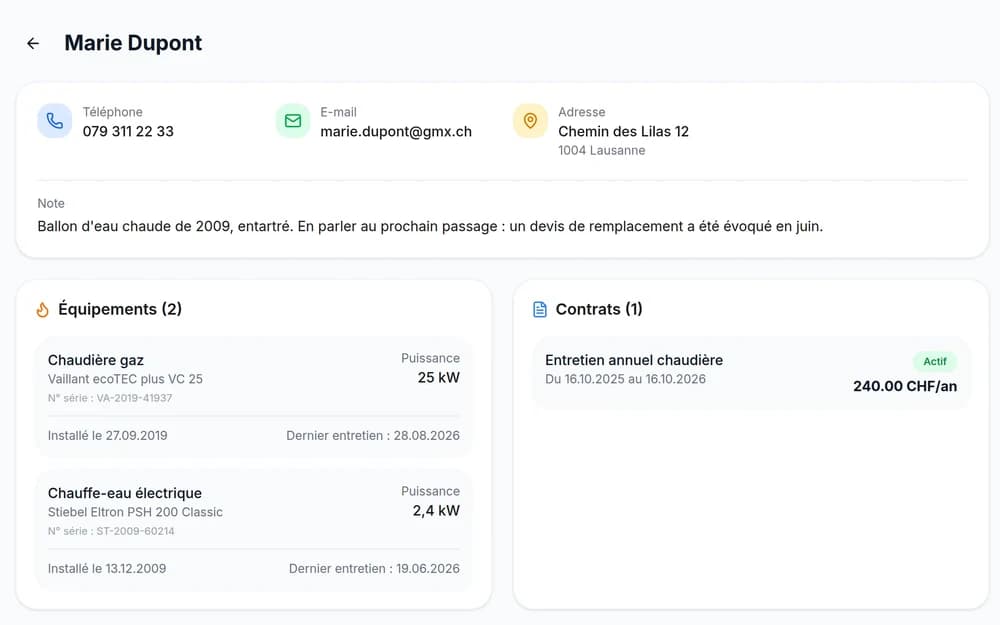
Task: Click the Téléphone label
Action: pyautogui.click(x=113, y=112)
